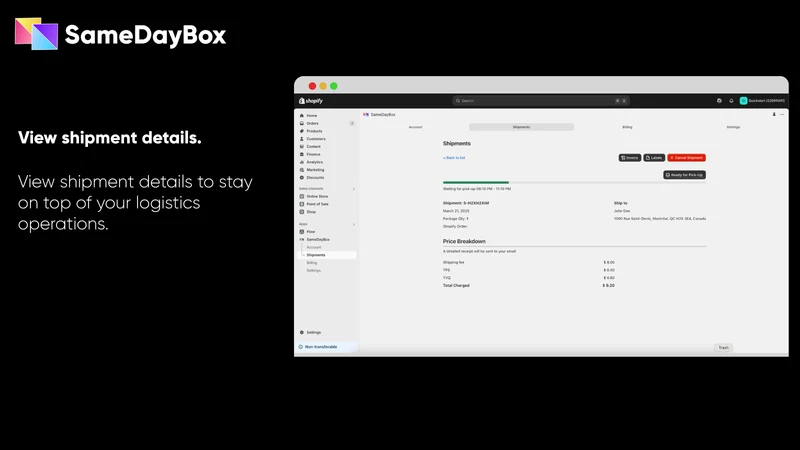
Task: Select Shipments under SameDayBox in the sidebar
Action: (x=328, y=255)
